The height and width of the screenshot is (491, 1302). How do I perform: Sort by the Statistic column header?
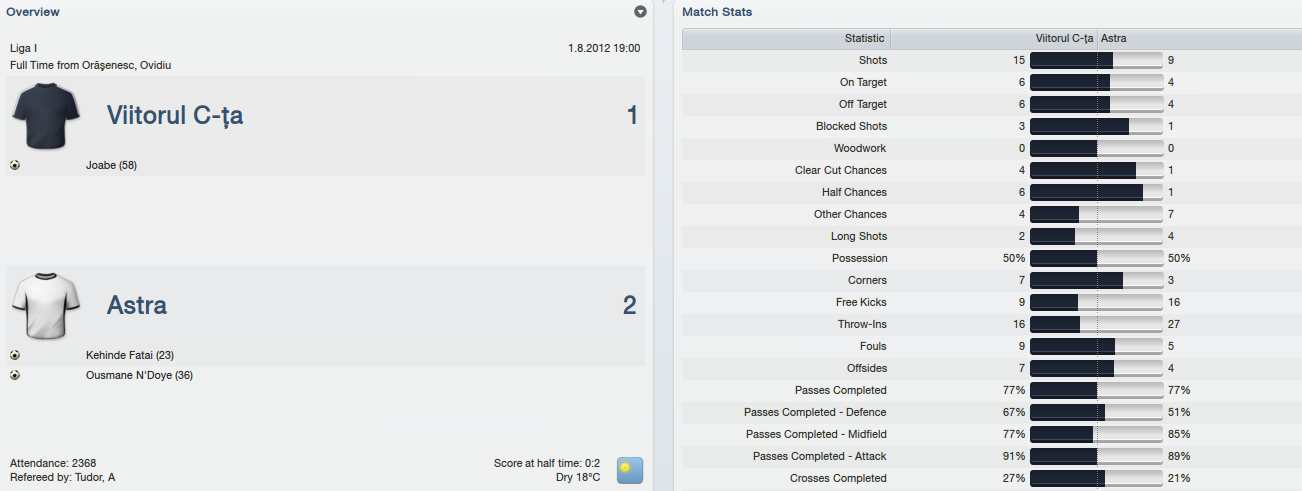click(x=786, y=38)
